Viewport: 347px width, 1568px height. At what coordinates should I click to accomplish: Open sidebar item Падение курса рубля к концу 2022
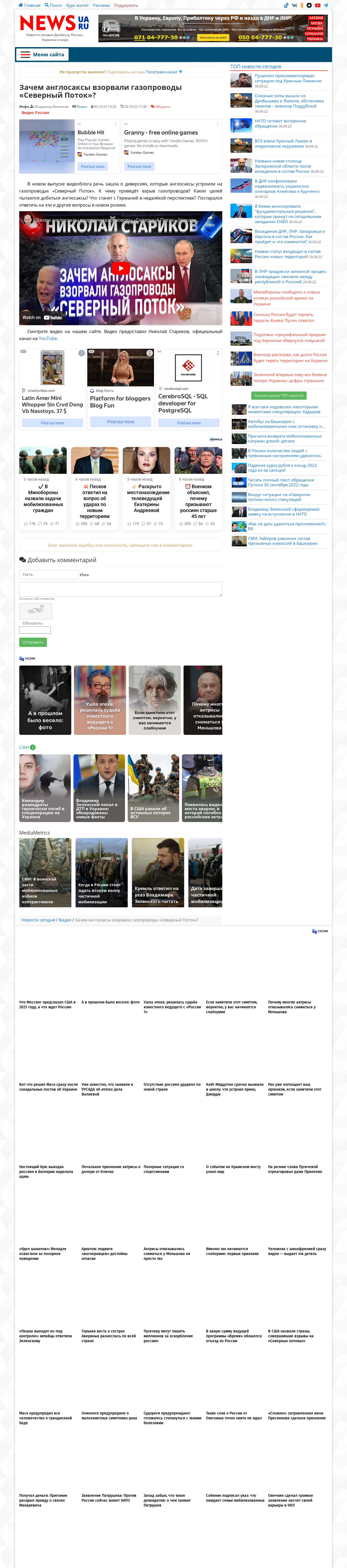(282, 468)
